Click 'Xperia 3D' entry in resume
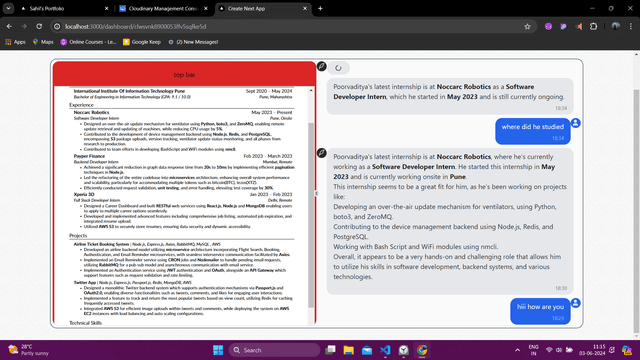Screen dimensions: 640x360 pyautogui.click(x=84, y=194)
